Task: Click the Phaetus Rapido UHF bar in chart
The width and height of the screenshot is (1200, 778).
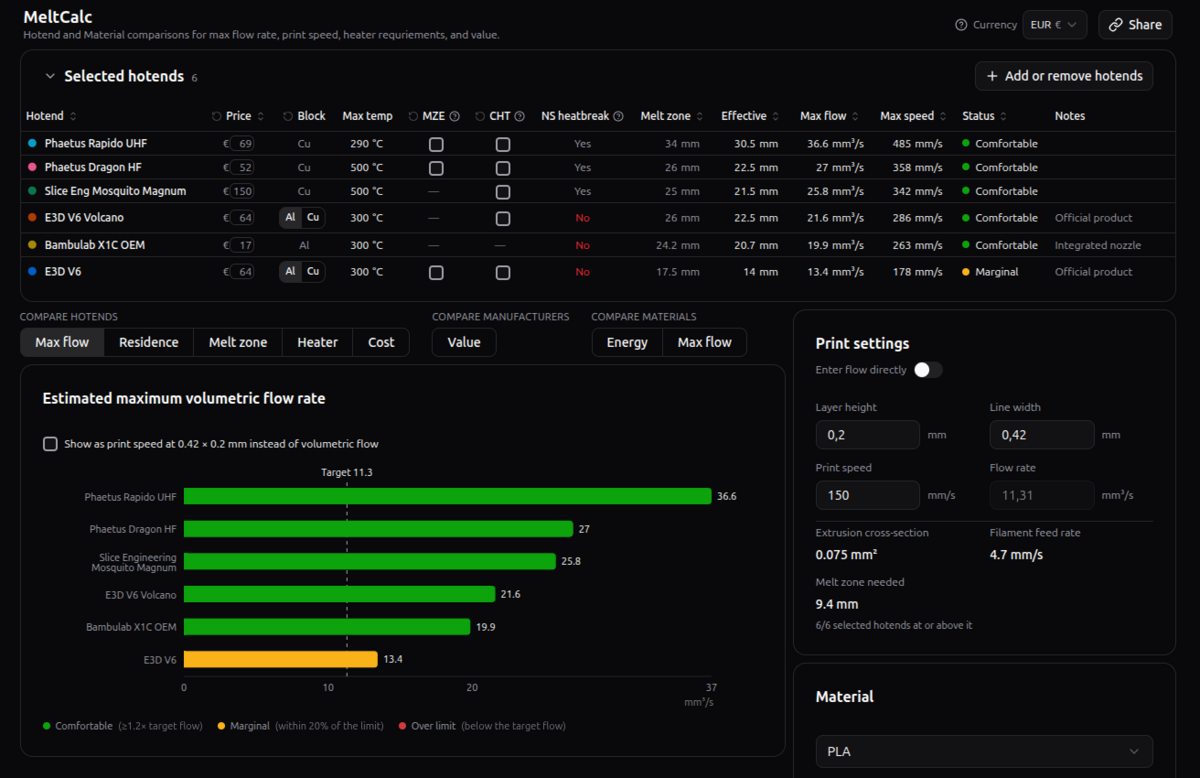Action: point(447,496)
